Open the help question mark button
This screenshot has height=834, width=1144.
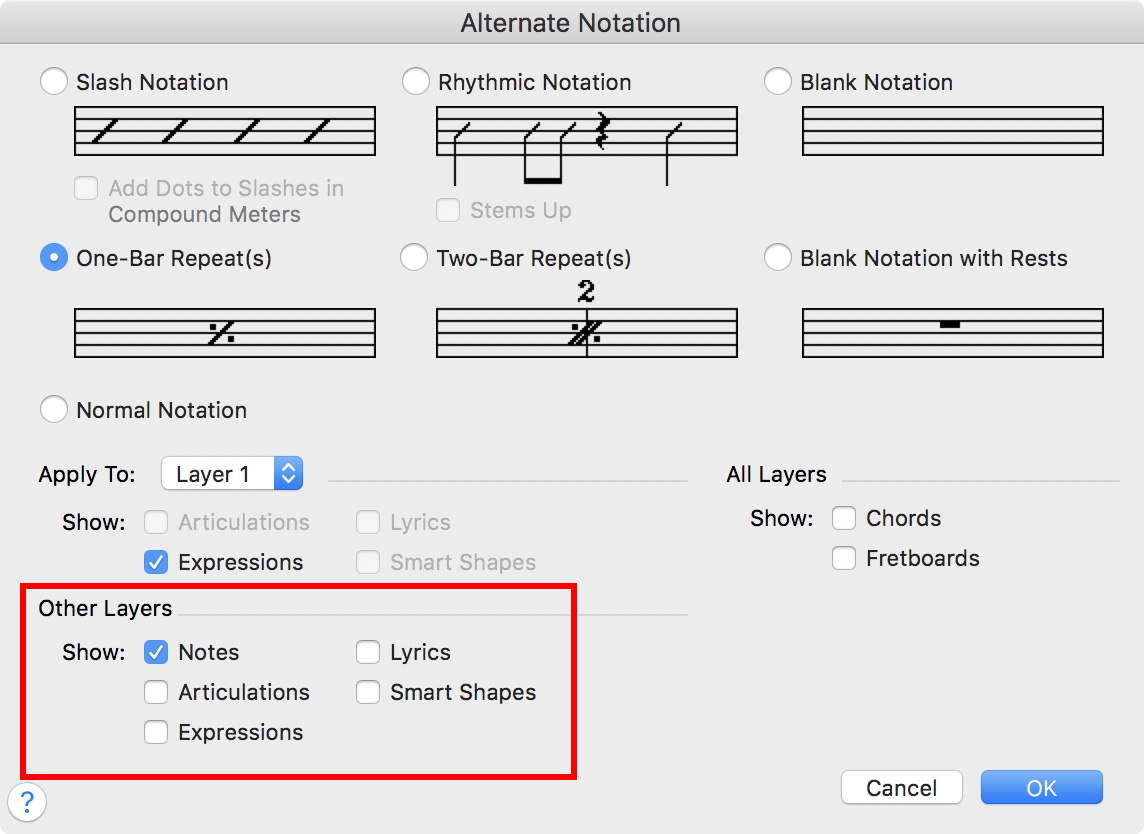(27, 801)
